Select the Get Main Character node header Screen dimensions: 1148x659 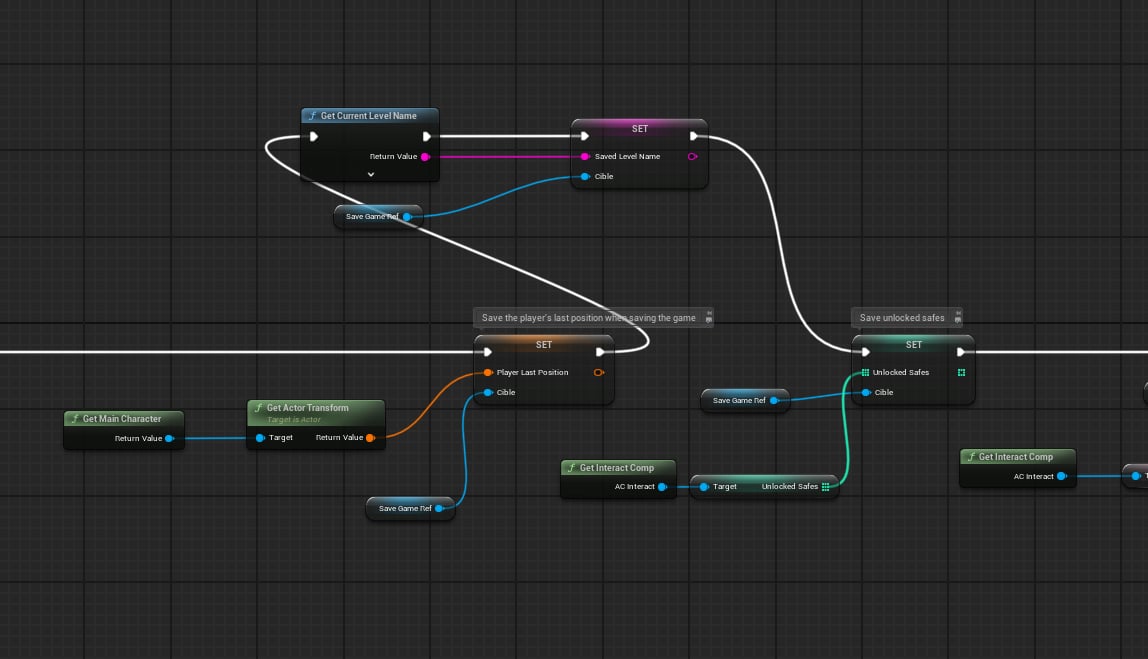[x=121, y=419]
